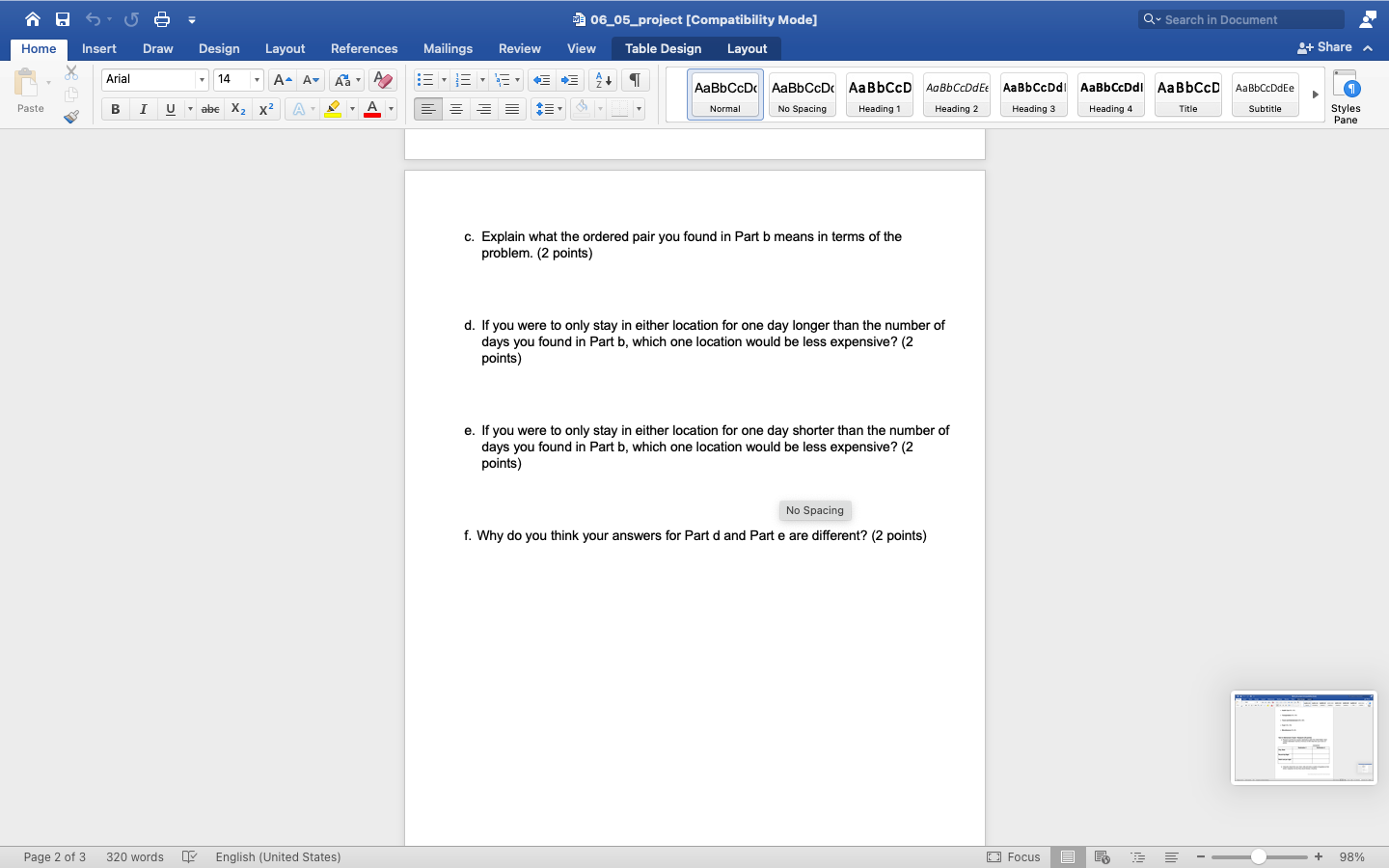The height and width of the screenshot is (868, 1389).
Task: Open the Draw tab
Action: 158,48
